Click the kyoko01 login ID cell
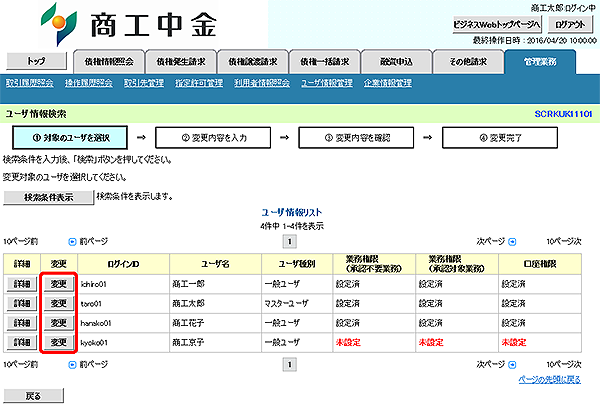600x419 pixels. [124, 342]
